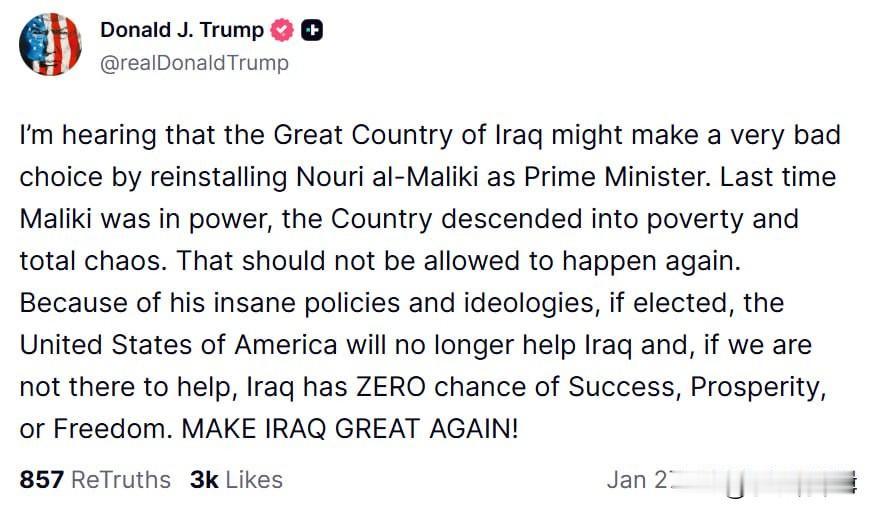872x512 pixels.
Task: Open the Donald J. Trump display name
Action: coord(182,30)
